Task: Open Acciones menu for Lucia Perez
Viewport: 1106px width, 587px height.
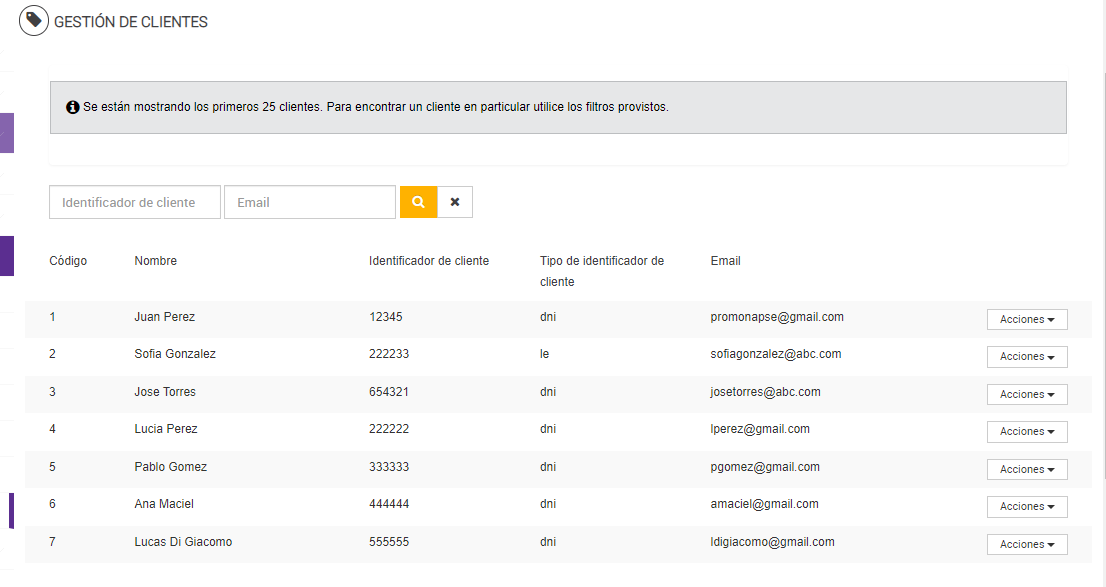Action: coord(1027,432)
